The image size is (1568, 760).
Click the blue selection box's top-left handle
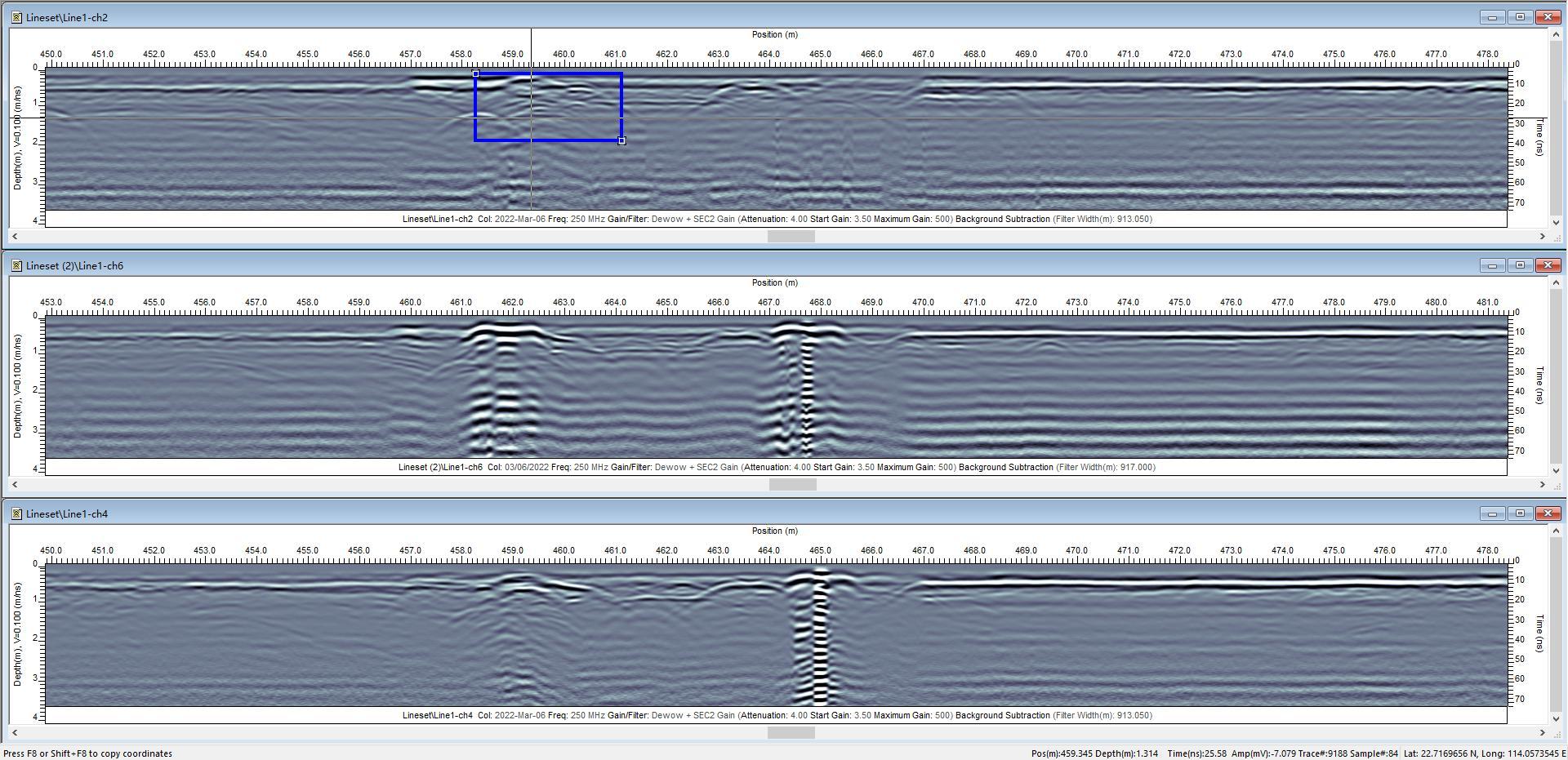click(x=476, y=73)
